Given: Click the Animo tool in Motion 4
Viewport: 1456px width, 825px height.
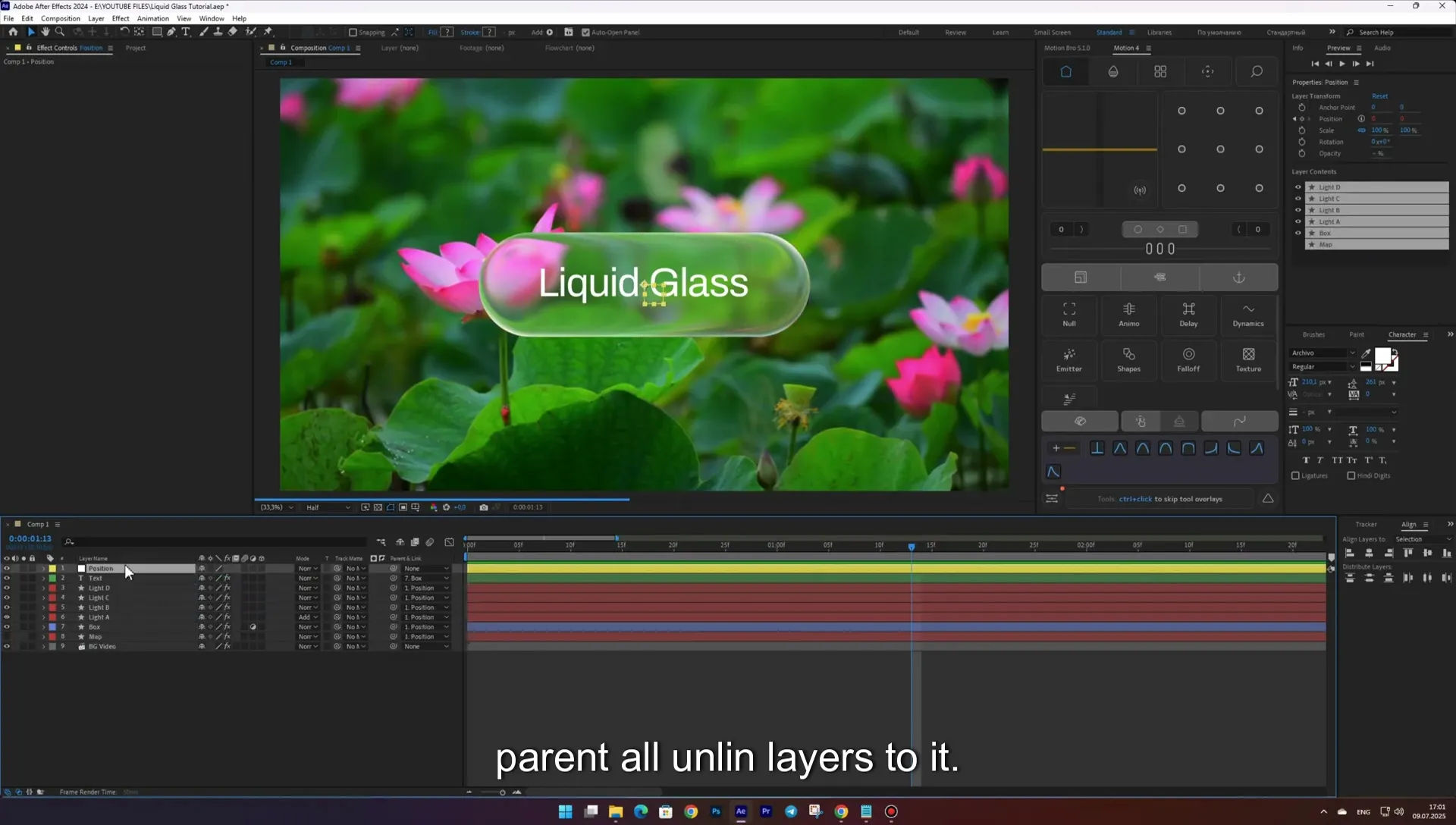Looking at the screenshot, I should pos(1128,314).
